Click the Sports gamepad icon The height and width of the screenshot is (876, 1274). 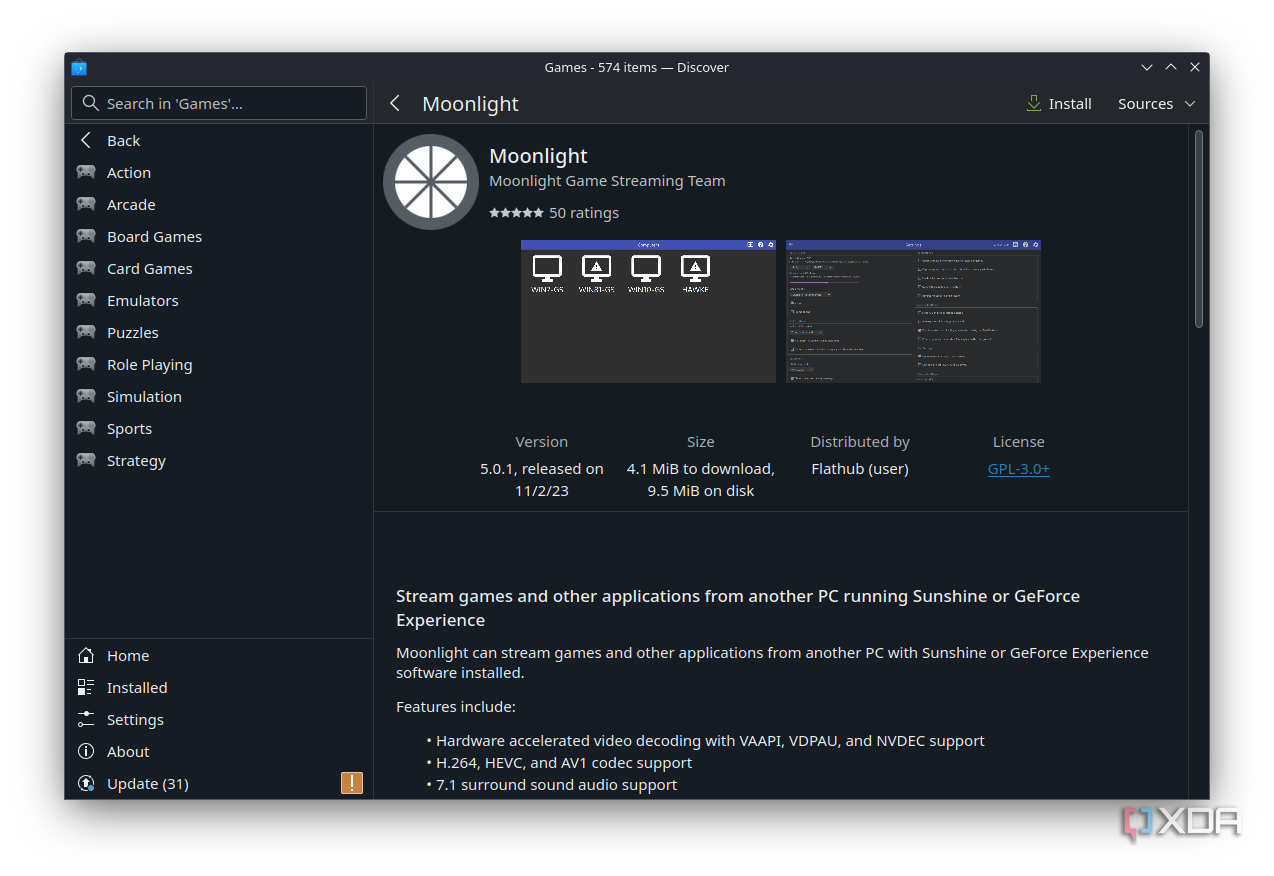(x=87, y=428)
